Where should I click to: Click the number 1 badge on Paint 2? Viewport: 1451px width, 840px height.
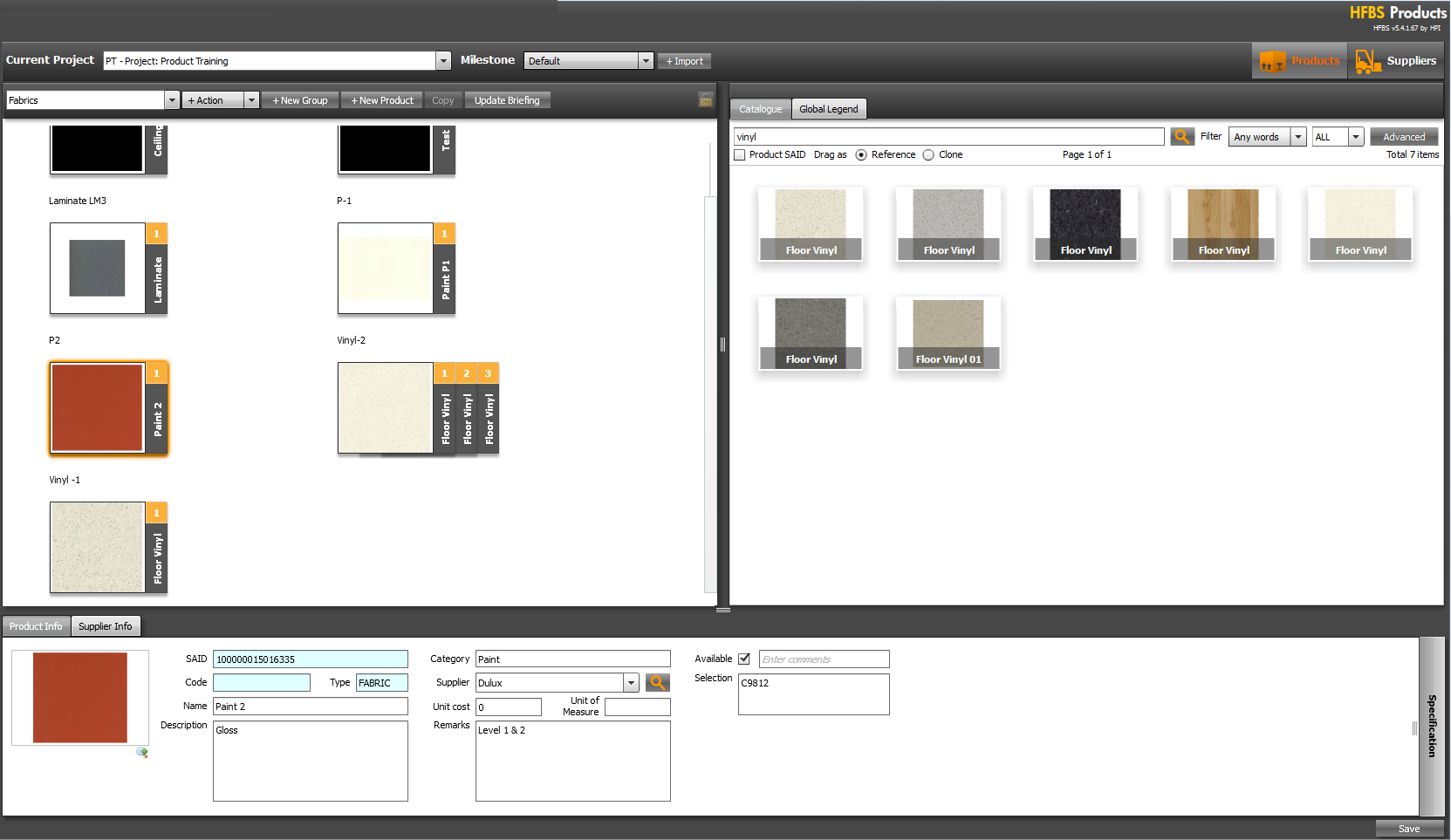[x=157, y=373]
